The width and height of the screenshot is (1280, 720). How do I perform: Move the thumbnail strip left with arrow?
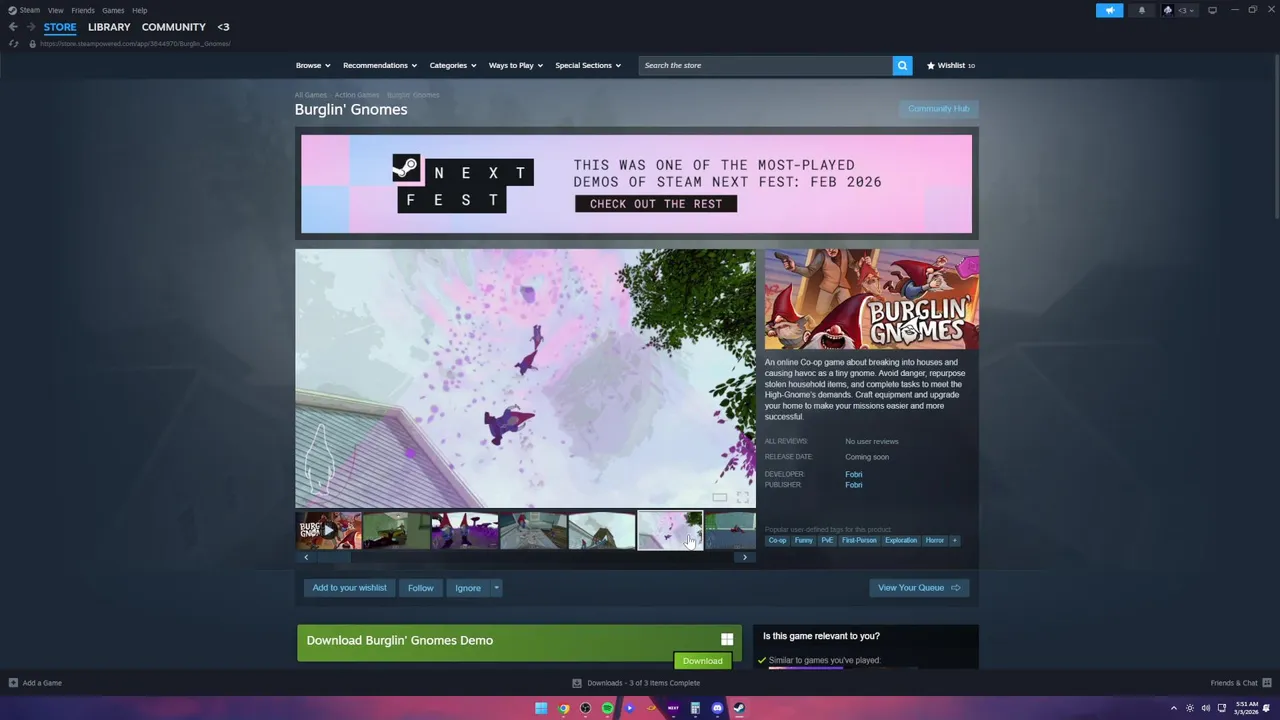(x=306, y=557)
